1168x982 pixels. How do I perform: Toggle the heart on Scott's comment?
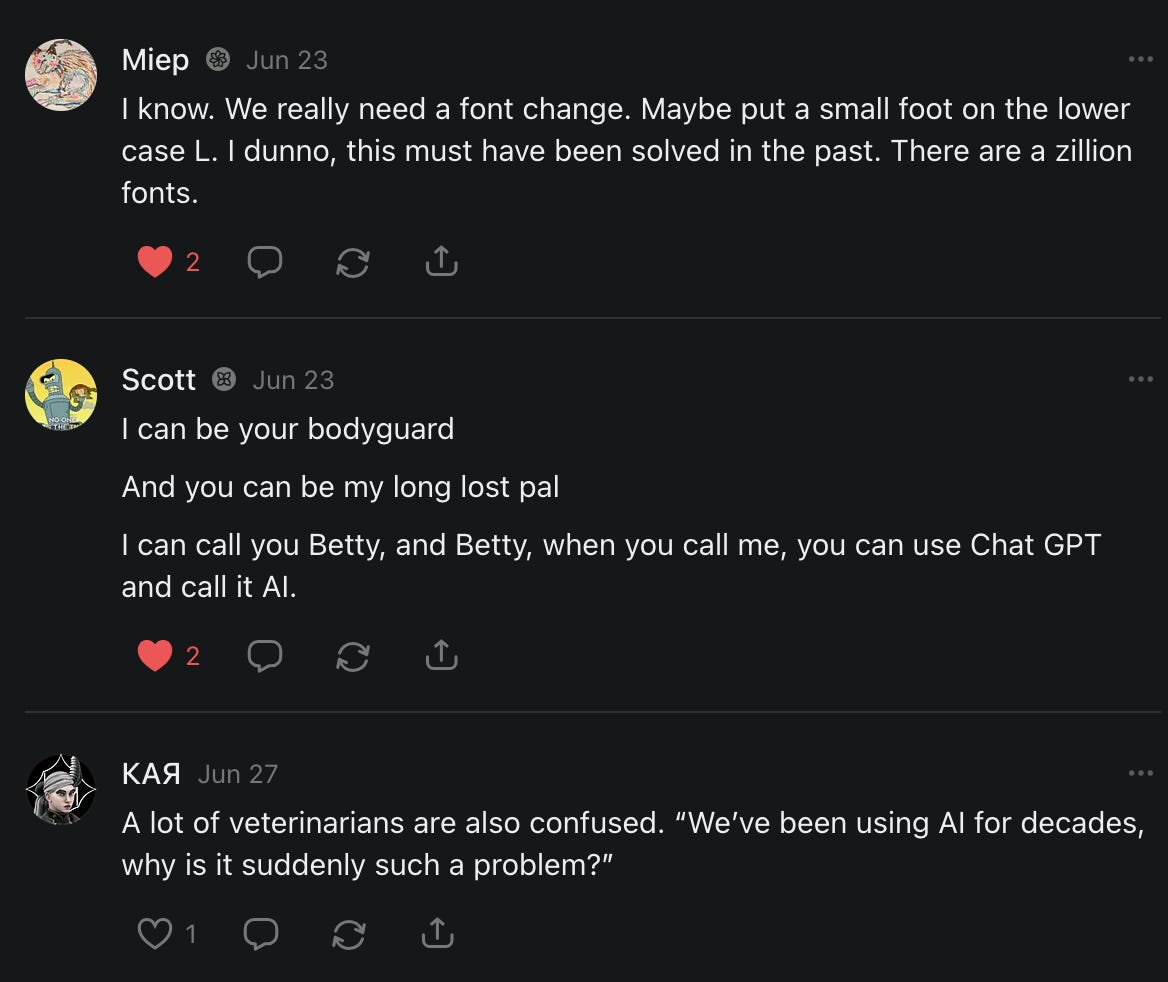click(154, 656)
